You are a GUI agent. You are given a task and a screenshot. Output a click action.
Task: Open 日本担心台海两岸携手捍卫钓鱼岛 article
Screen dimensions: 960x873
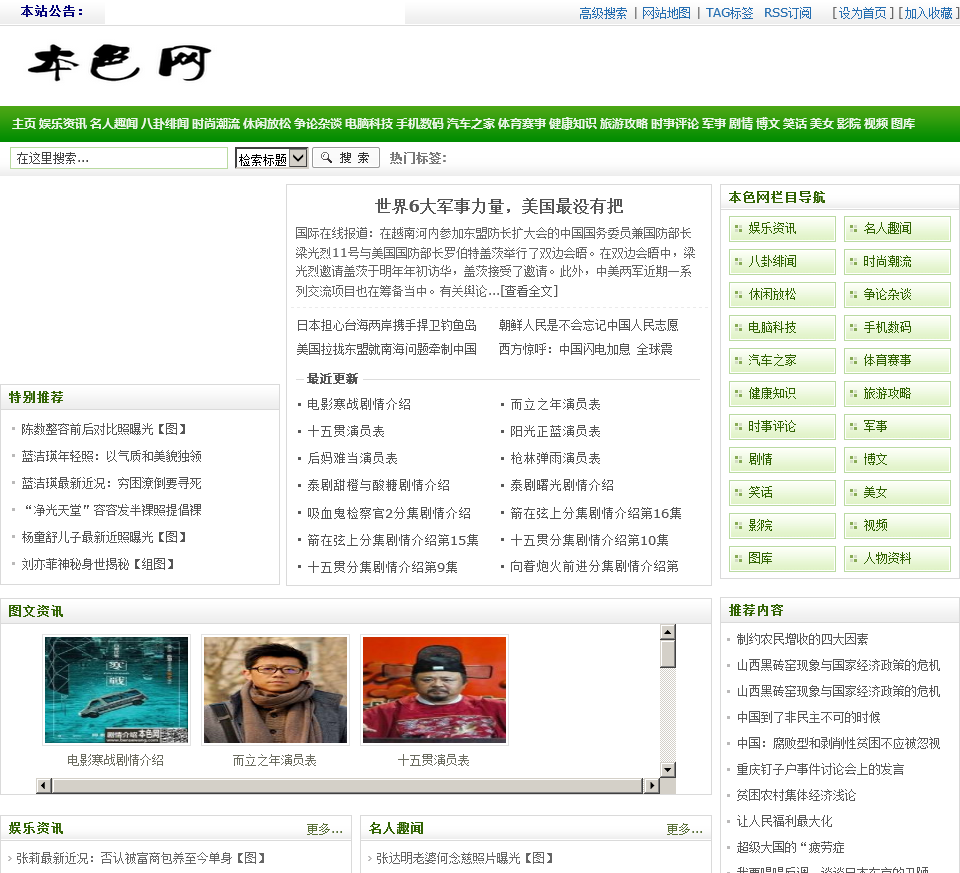[386, 325]
